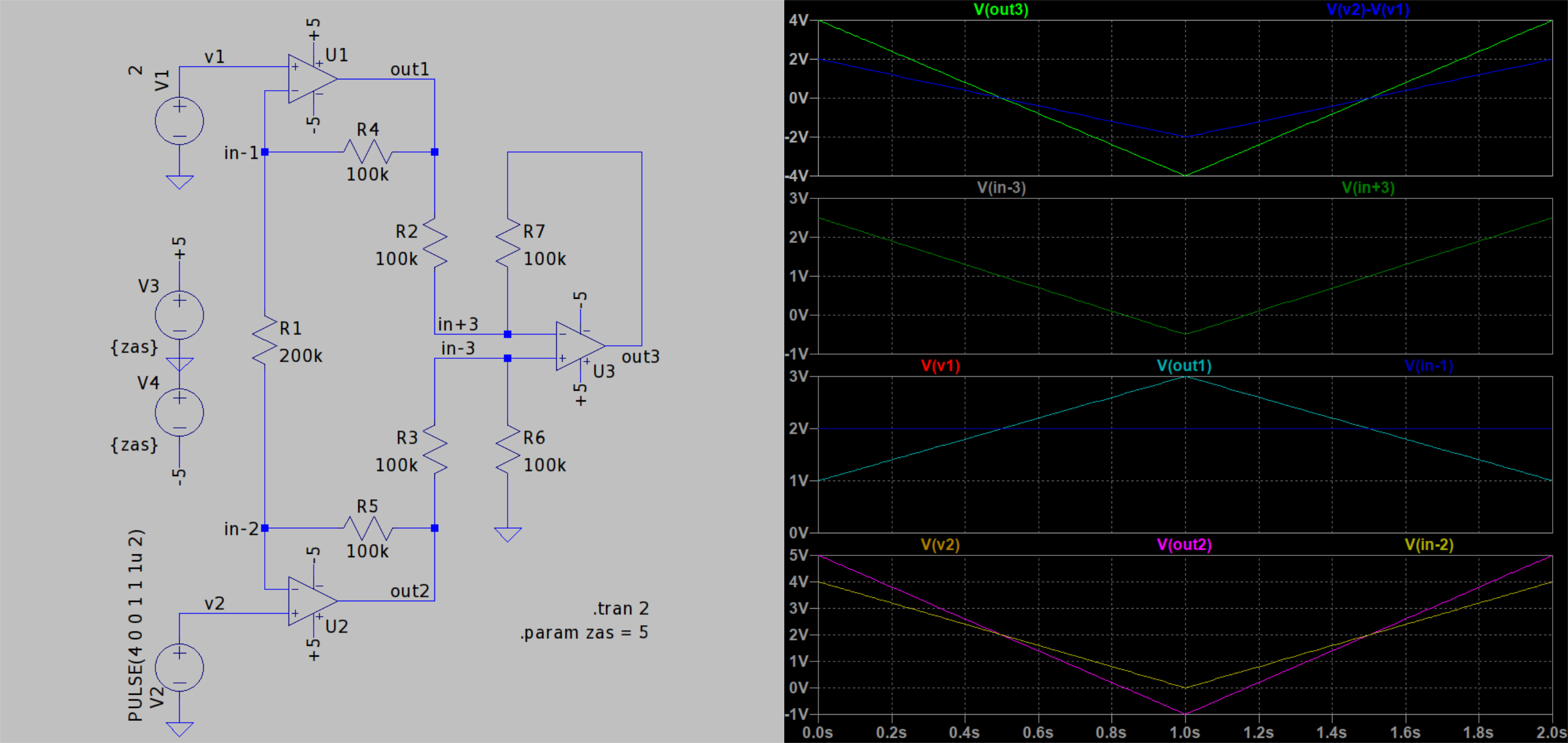
Task: Click the .tran 2 directive text
Action: 621,609
